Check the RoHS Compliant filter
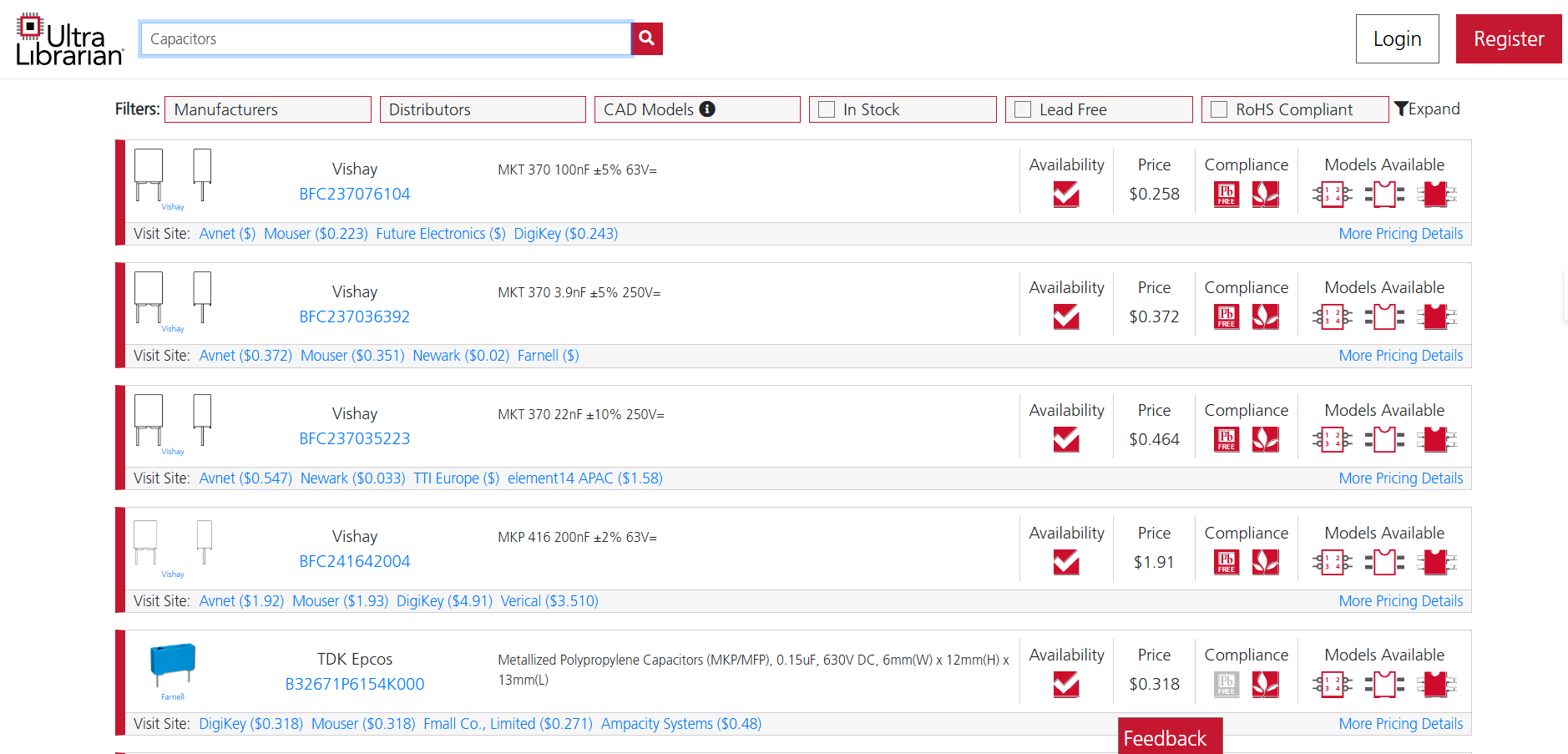 (x=1219, y=109)
